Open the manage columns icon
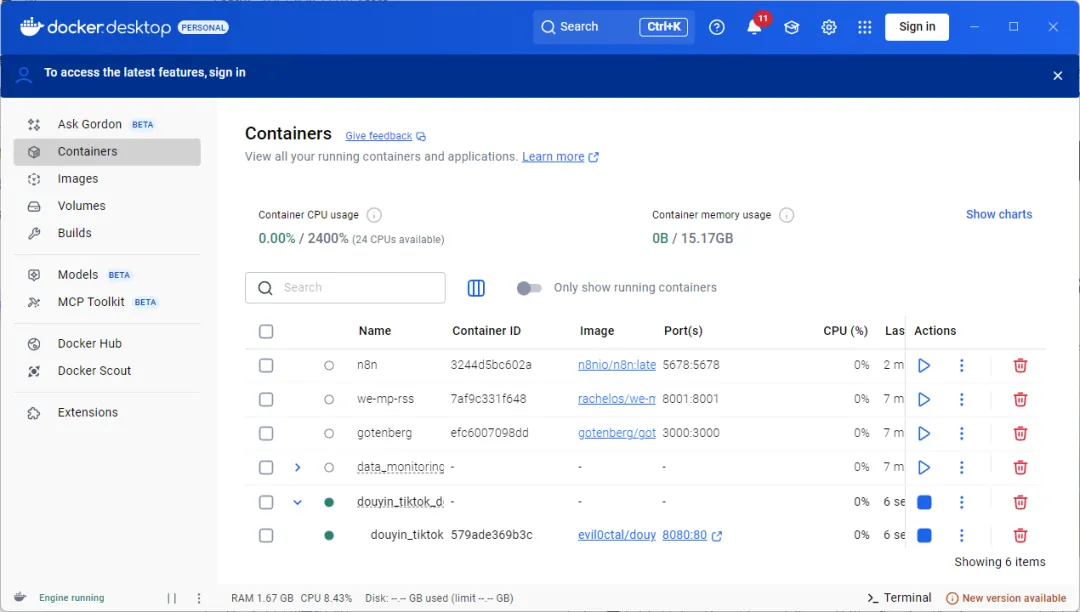The width and height of the screenshot is (1080, 612). [x=476, y=288]
